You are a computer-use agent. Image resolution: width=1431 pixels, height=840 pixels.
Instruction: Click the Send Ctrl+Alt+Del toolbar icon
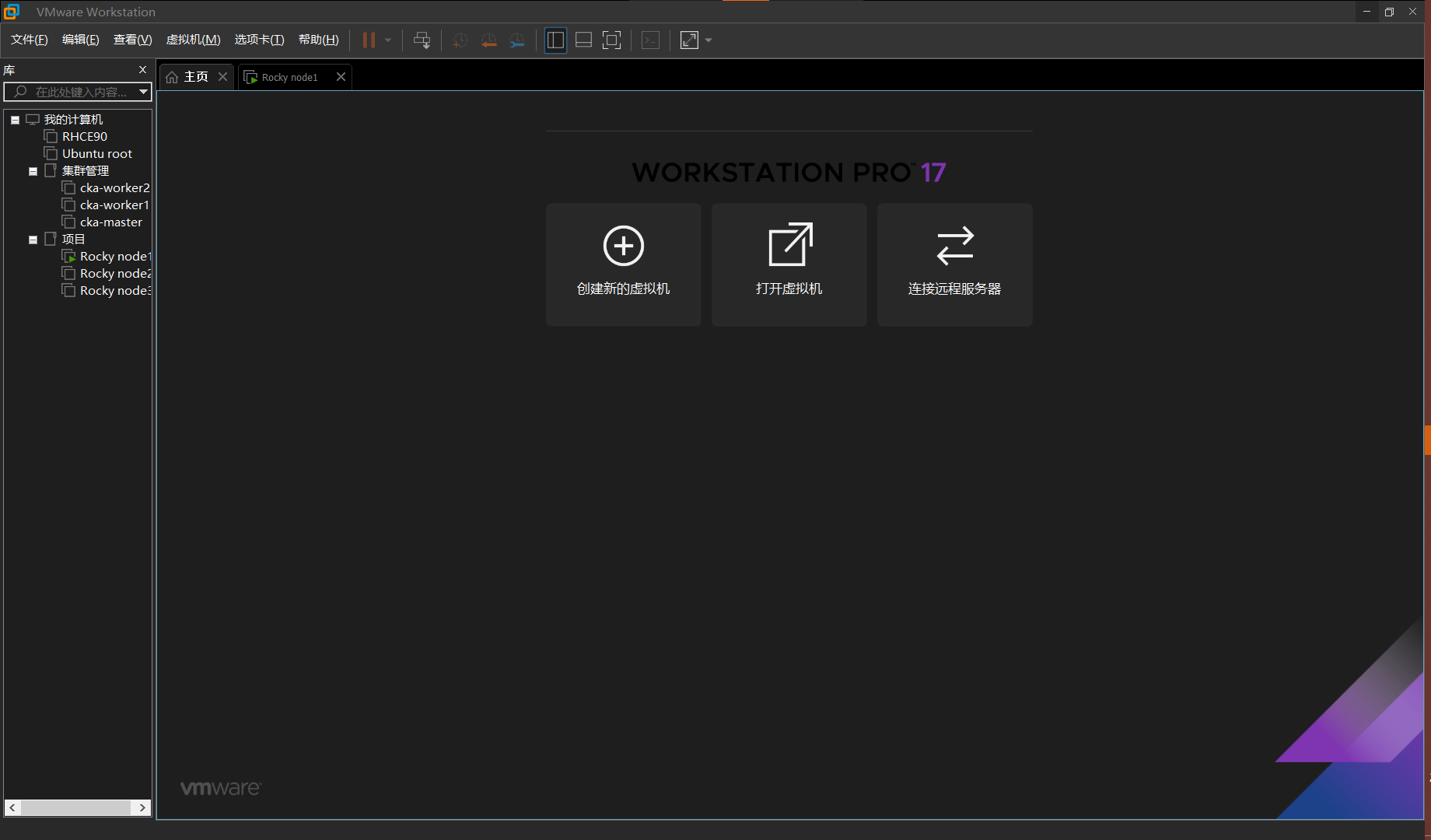tap(422, 40)
